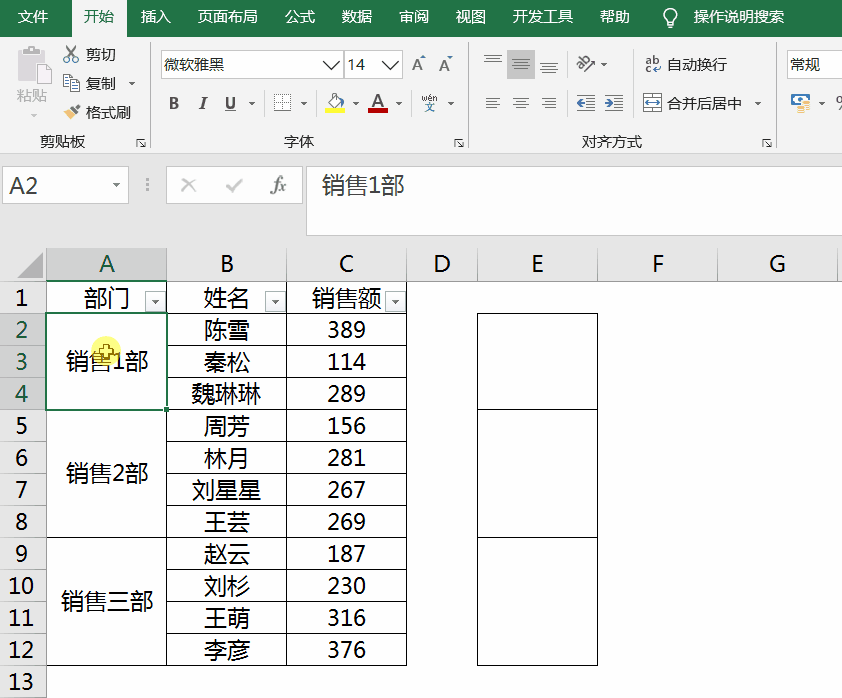Expand font color dropdown arrow
The height and width of the screenshot is (698, 842).
click(x=398, y=103)
